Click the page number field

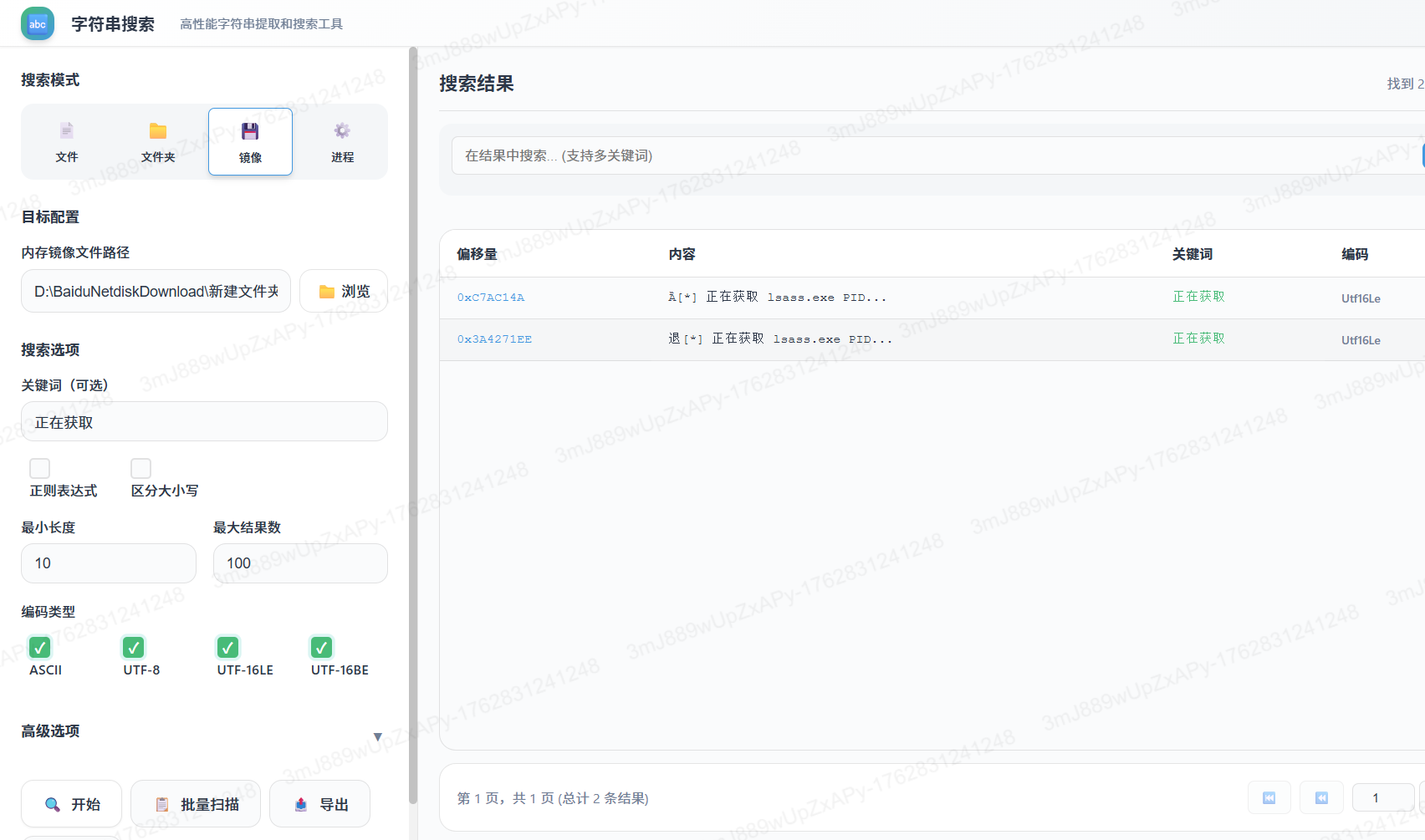click(1383, 798)
